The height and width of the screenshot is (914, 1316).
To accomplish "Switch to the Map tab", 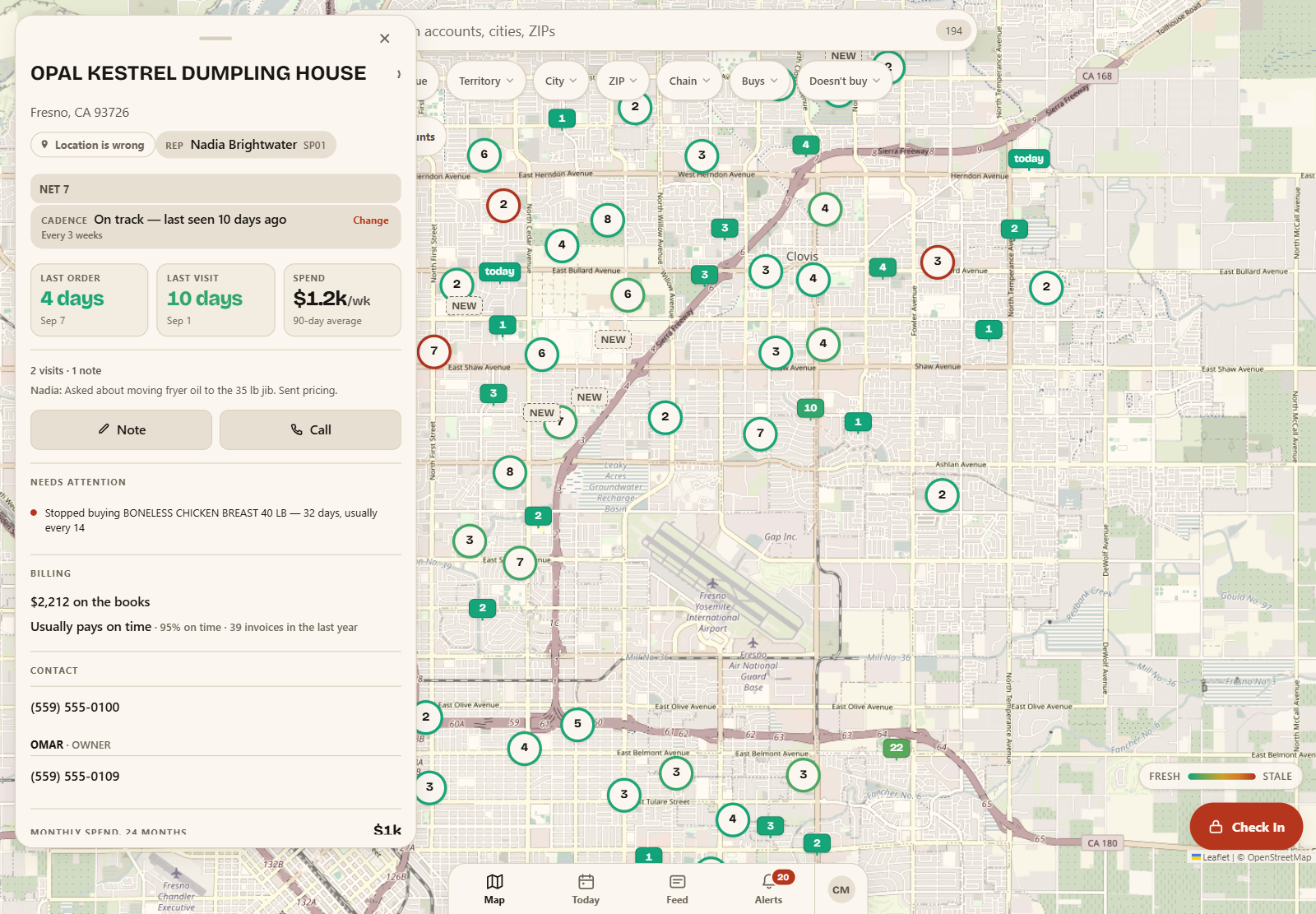I will [494, 888].
